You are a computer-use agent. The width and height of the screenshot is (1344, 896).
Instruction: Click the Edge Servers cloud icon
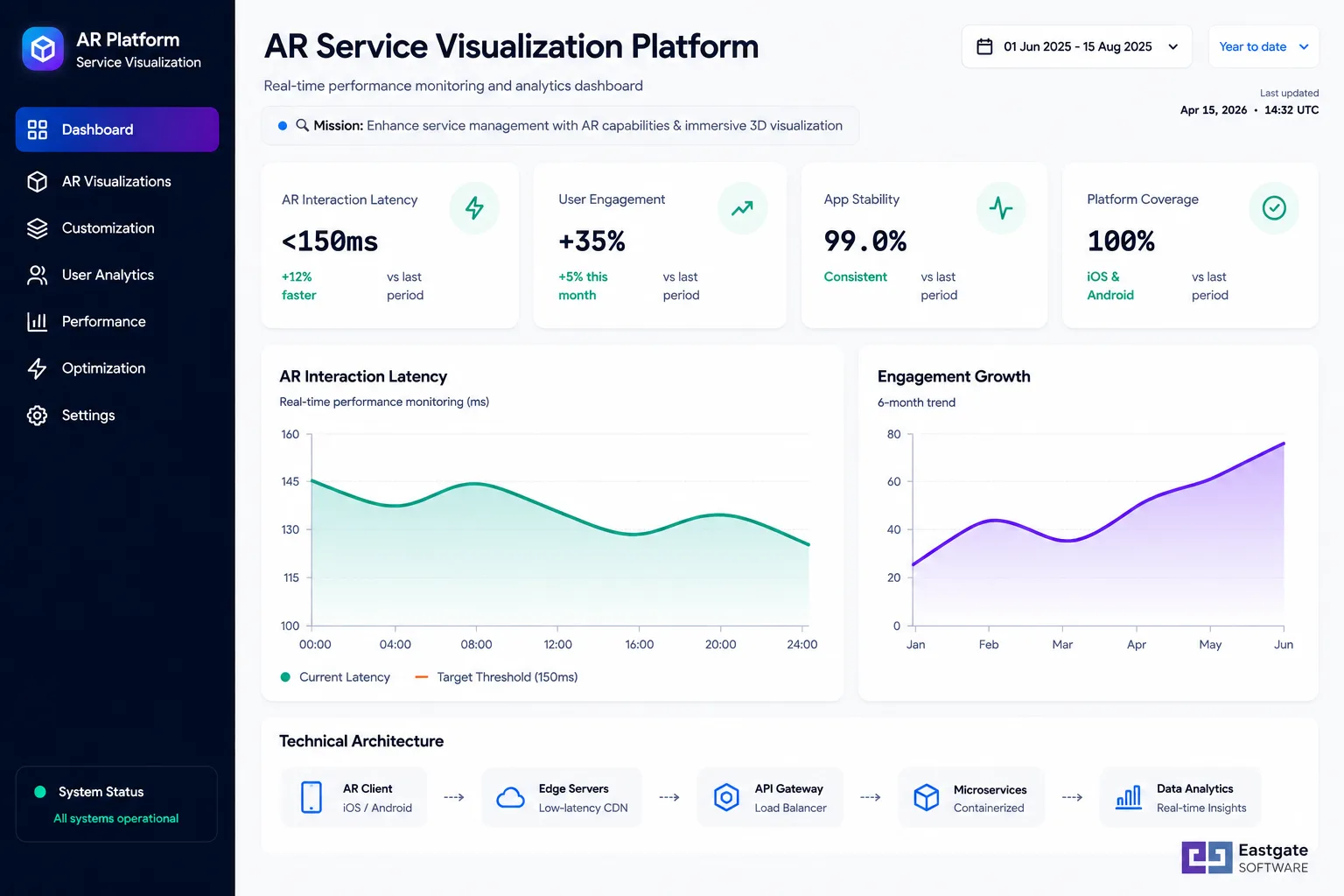point(511,797)
